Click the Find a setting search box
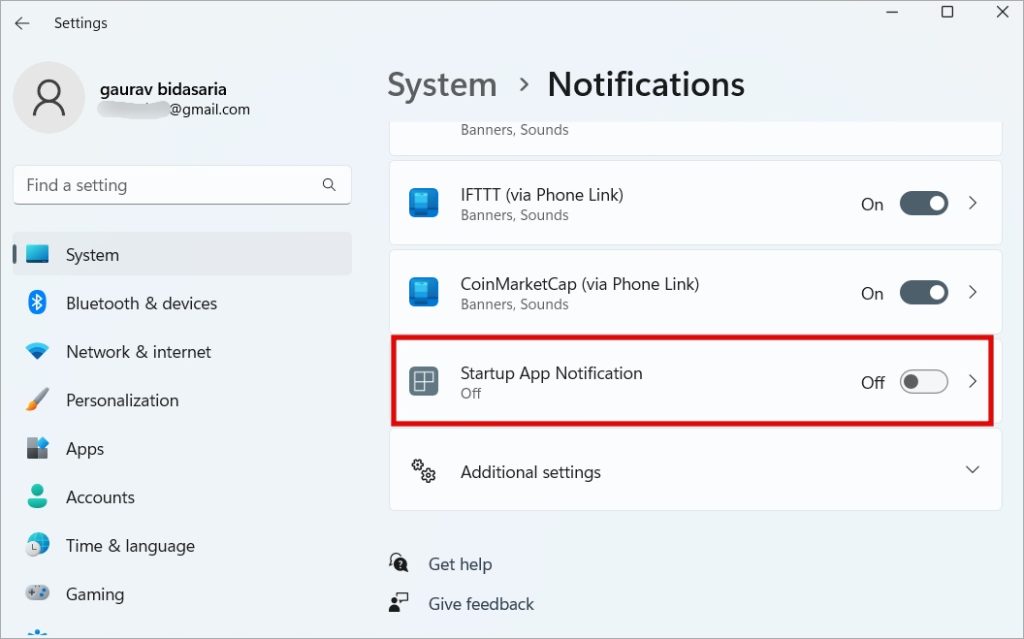 click(x=165, y=185)
